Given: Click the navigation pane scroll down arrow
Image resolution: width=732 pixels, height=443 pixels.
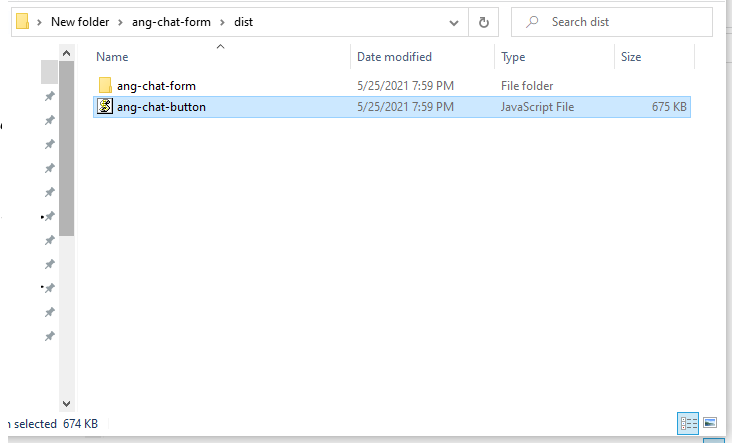Looking at the screenshot, I should click(67, 402).
